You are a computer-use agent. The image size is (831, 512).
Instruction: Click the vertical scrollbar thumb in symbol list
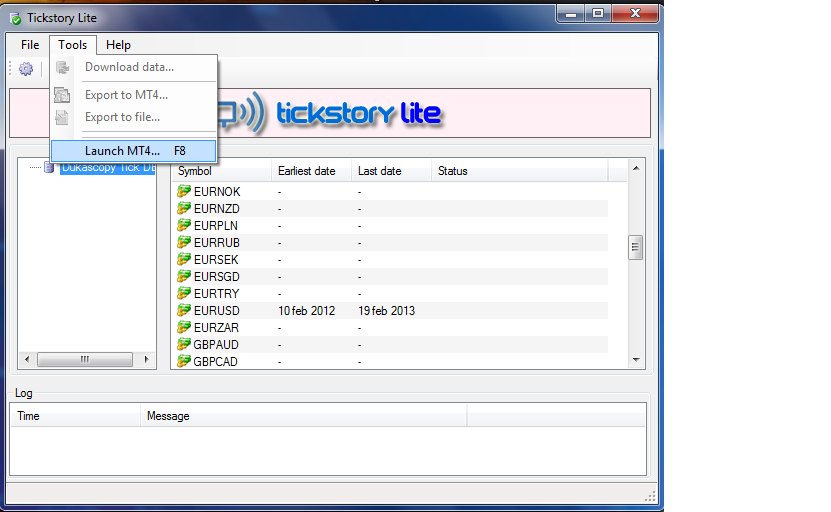click(x=635, y=248)
